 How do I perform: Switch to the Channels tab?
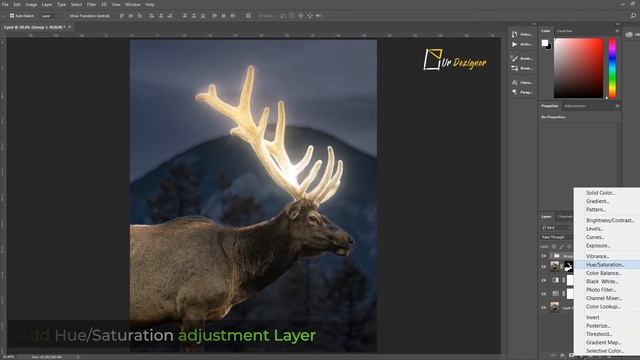click(x=565, y=217)
